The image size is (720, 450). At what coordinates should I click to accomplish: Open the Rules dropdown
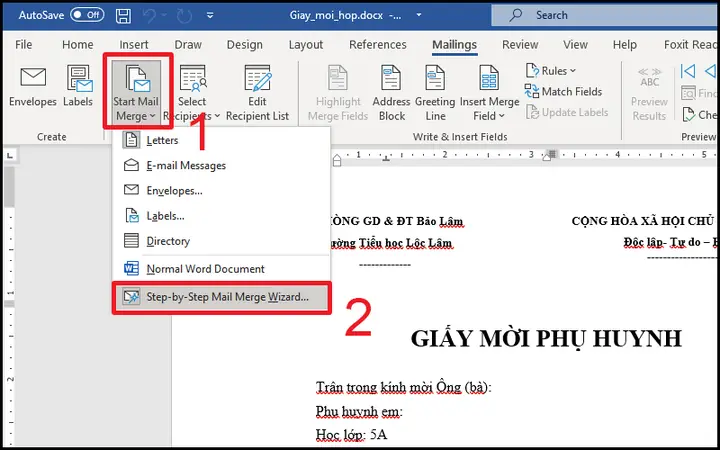point(551,71)
